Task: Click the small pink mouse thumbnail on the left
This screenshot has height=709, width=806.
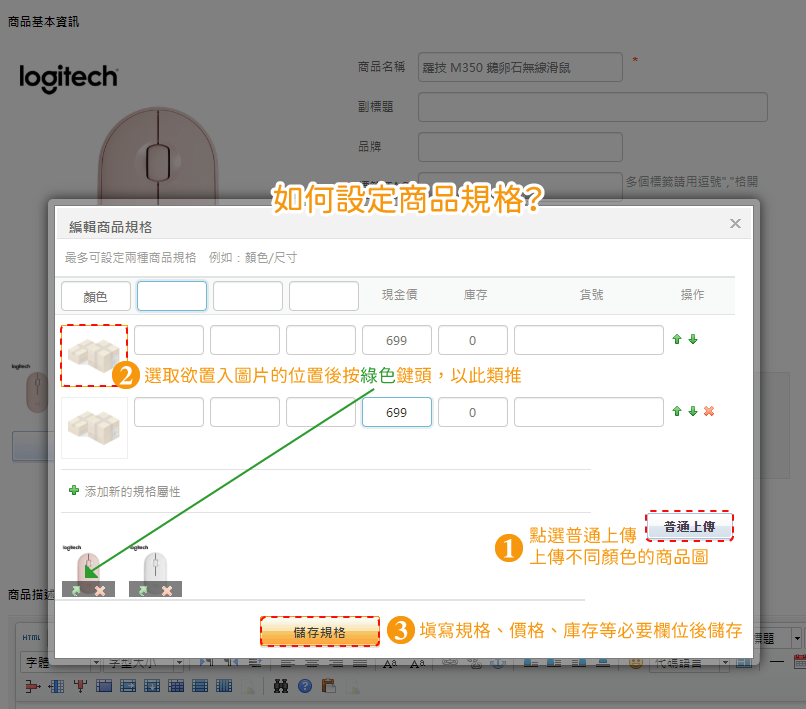Action: (x=34, y=388)
